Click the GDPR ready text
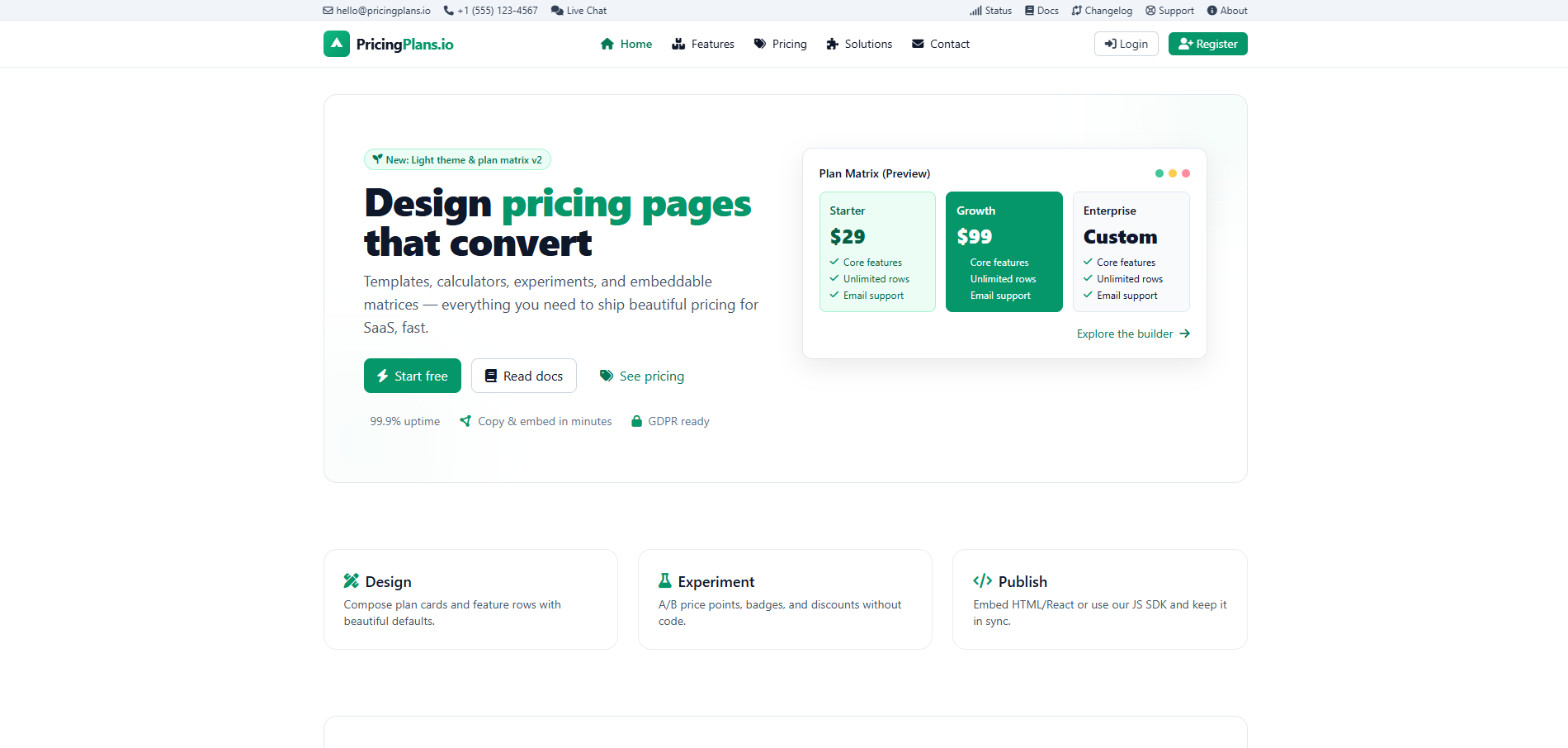The image size is (1568, 748). pyautogui.click(x=678, y=421)
